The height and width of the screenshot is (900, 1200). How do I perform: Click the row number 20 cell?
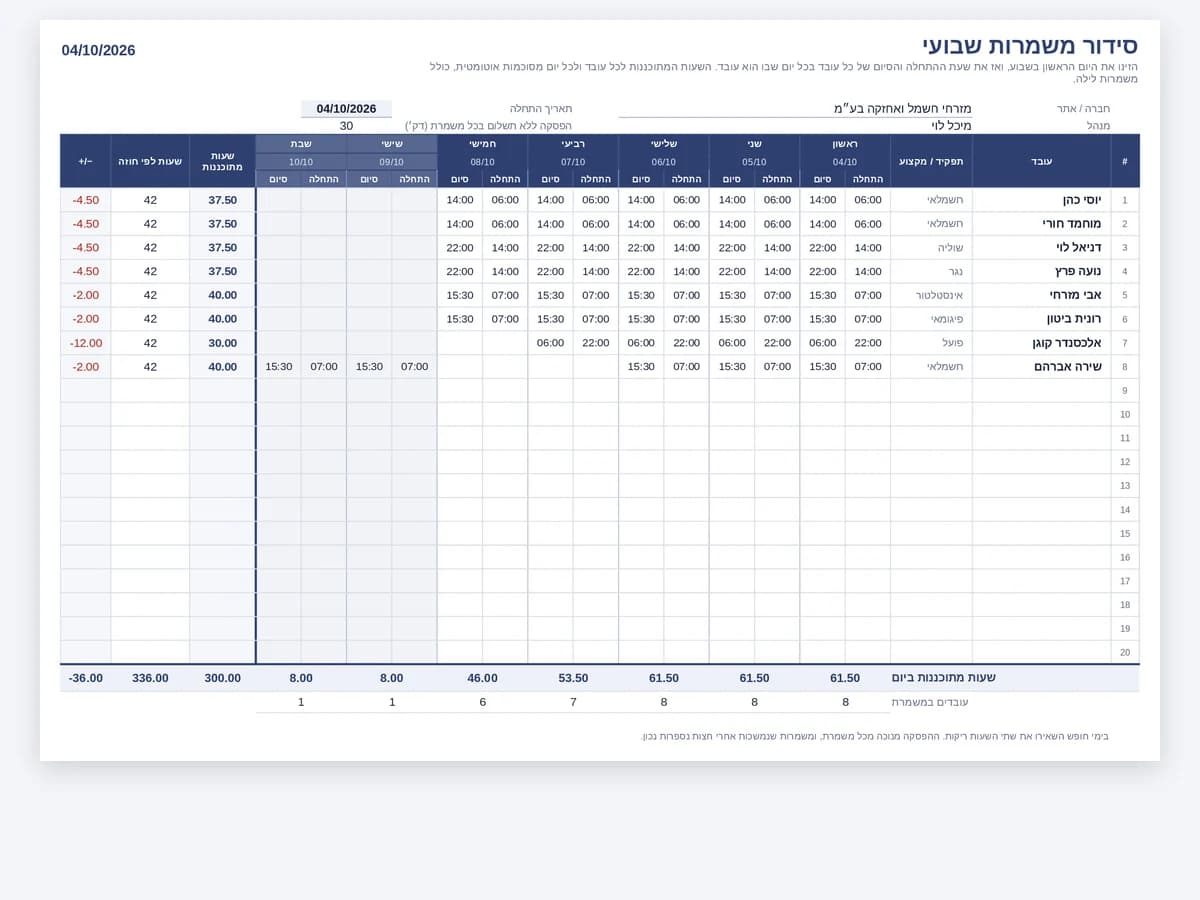pos(1125,653)
